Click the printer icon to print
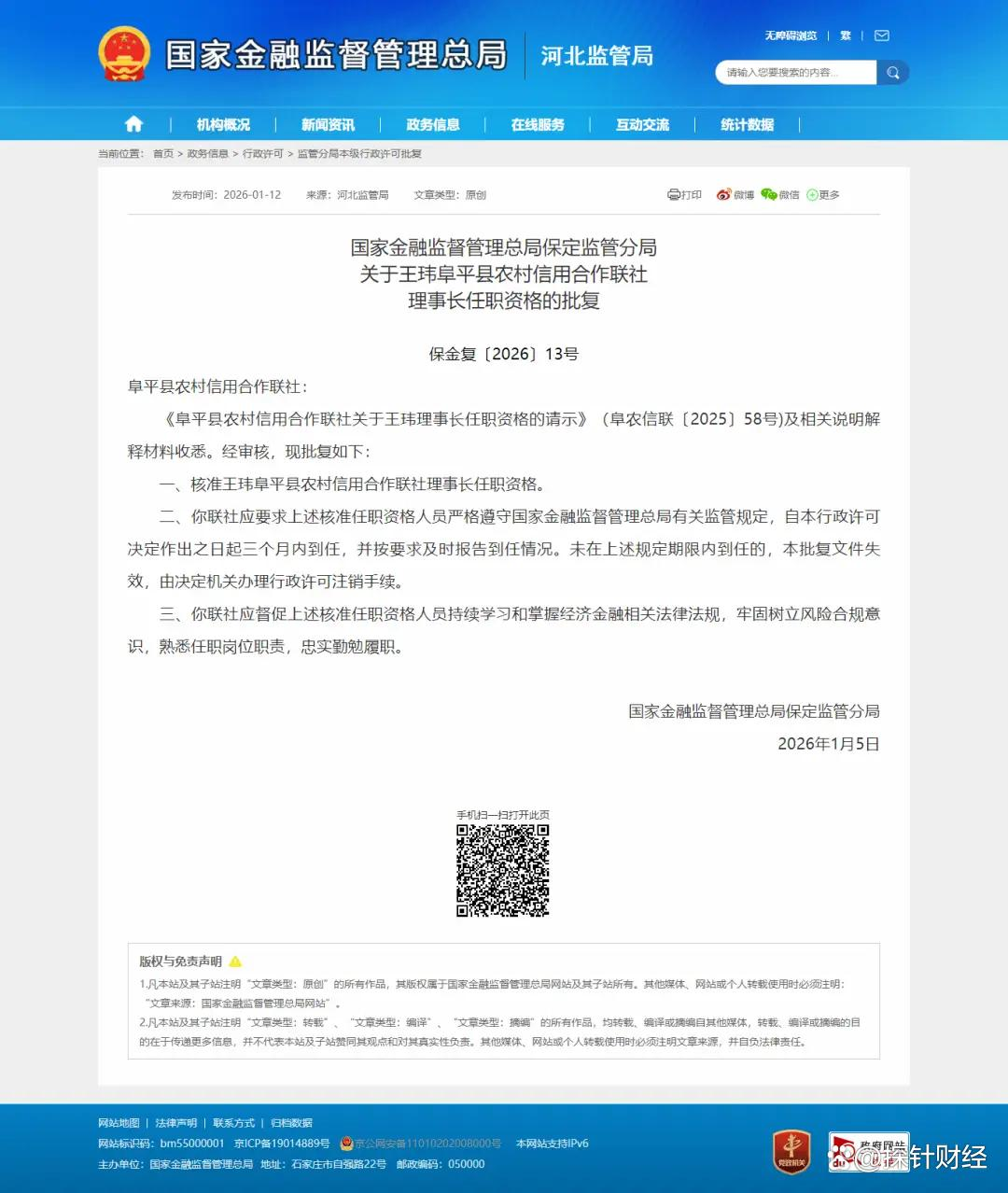 [674, 195]
